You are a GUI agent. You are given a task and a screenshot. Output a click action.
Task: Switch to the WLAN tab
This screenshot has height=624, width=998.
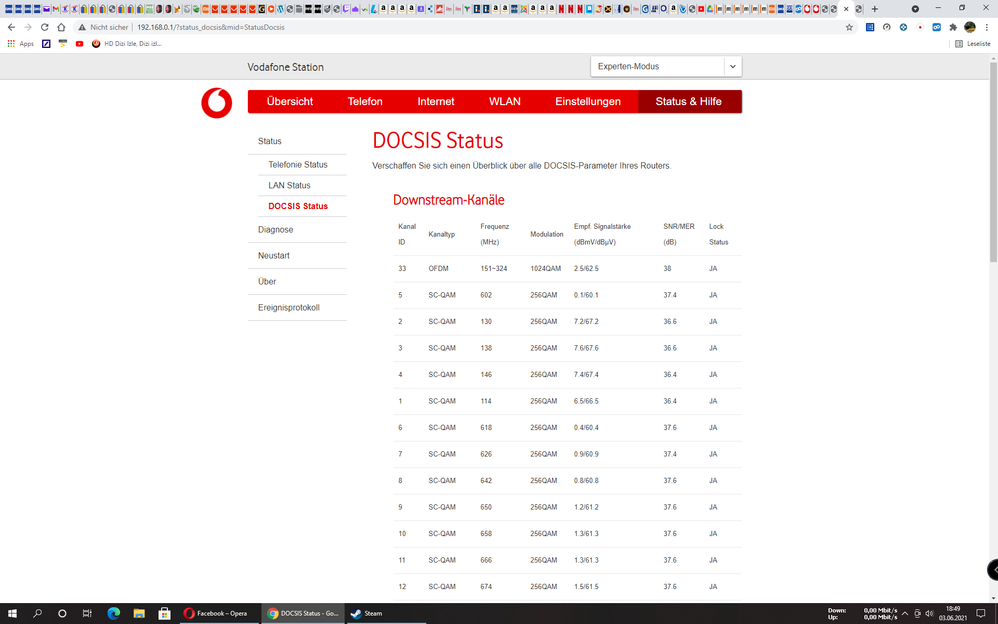tap(505, 101)
